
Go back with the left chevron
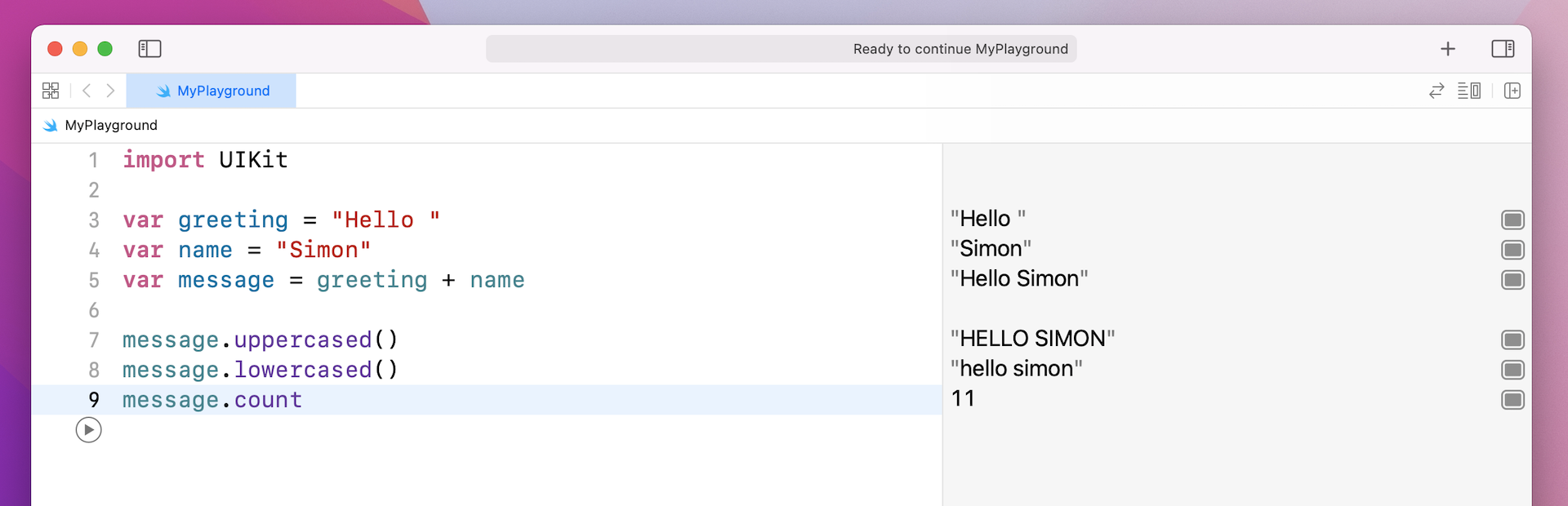click(x=87, y=91)
